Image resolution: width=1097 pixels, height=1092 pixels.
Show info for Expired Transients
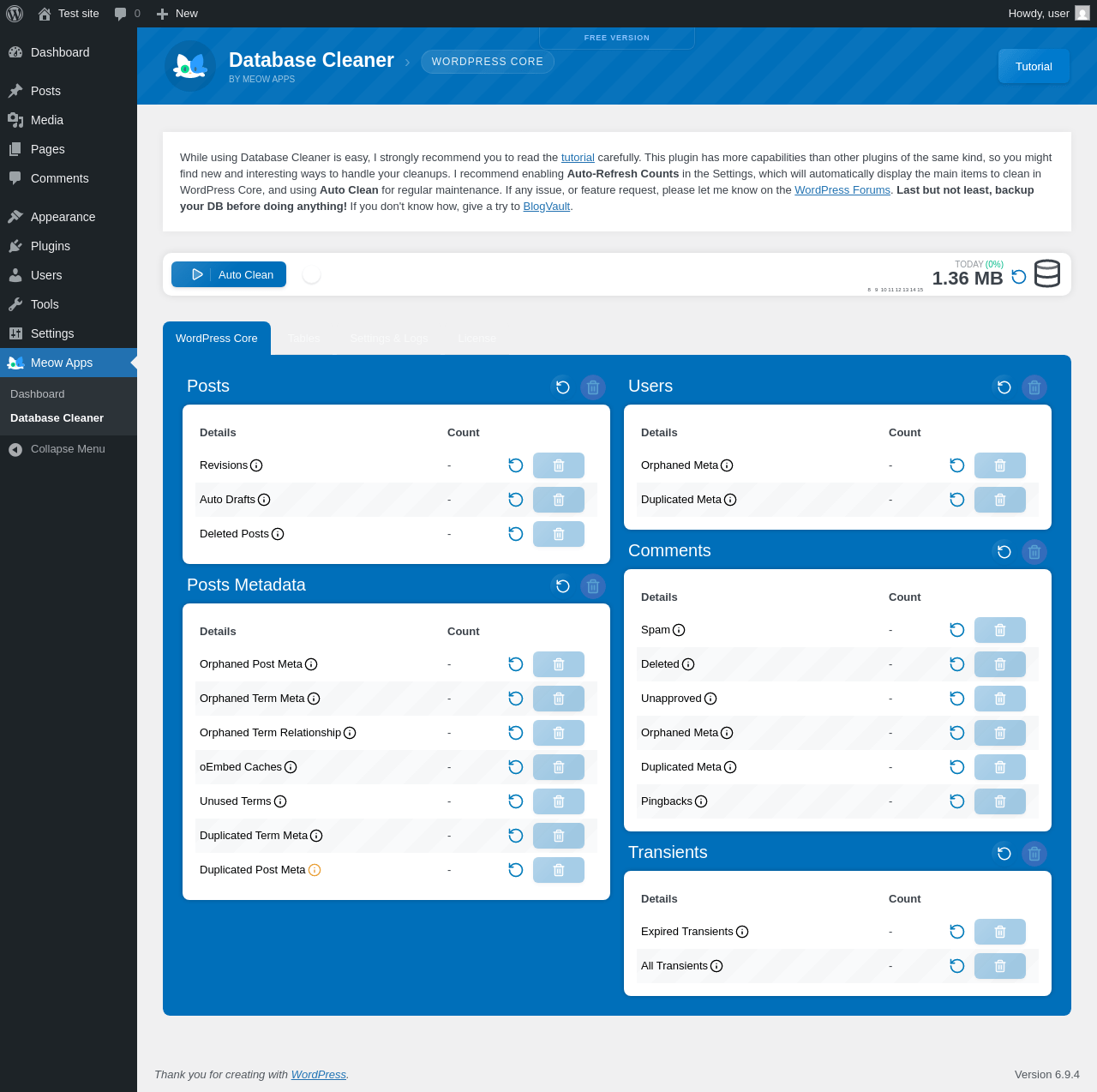(742, 932)
